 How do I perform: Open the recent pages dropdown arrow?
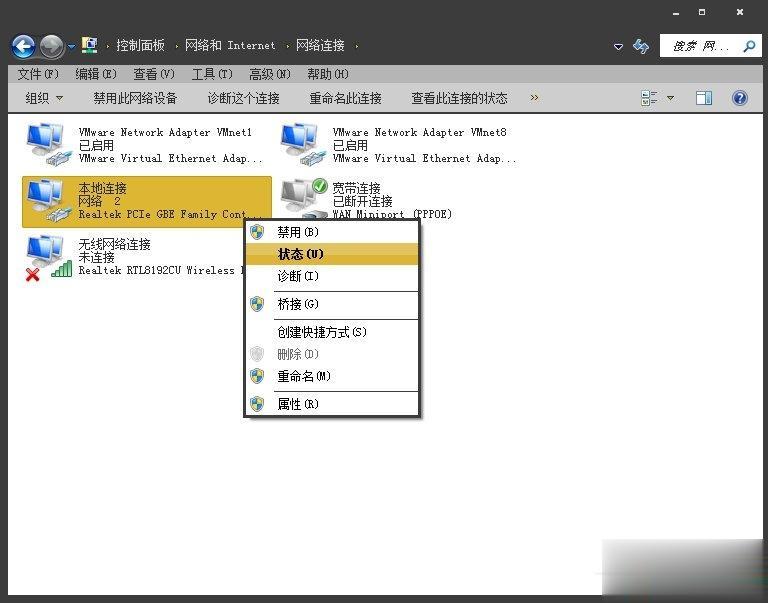(72, 47)
